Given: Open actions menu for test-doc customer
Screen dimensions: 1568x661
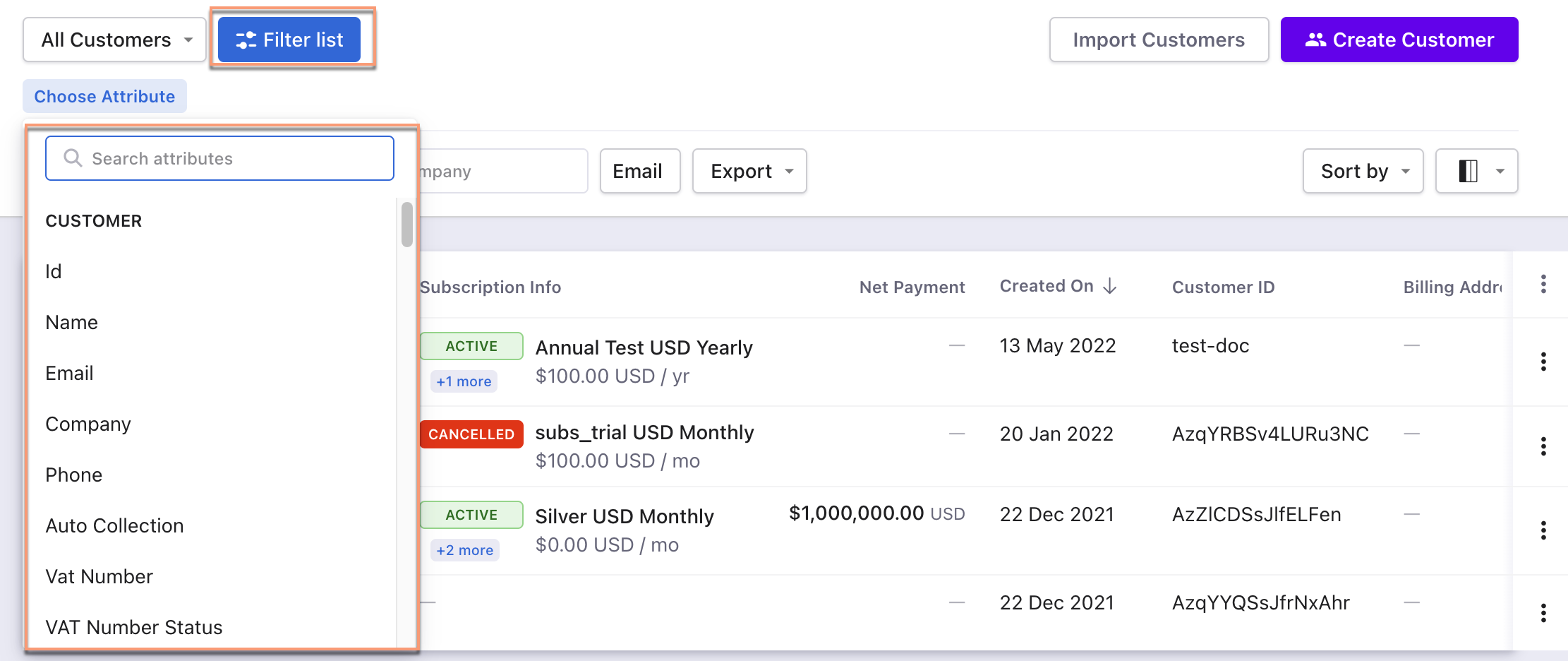Looking at the screenshot, I should point(1543,362).
